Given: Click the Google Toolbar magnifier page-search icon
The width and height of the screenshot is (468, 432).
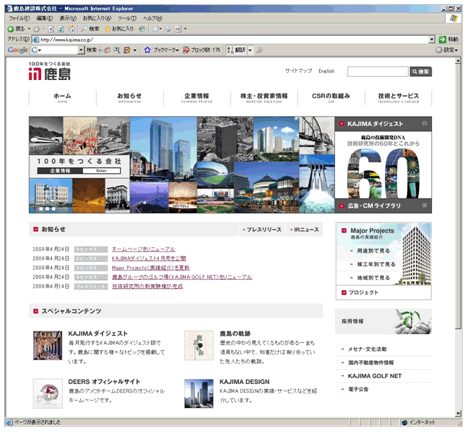Looking at the screenshot, I should [117, 50].
